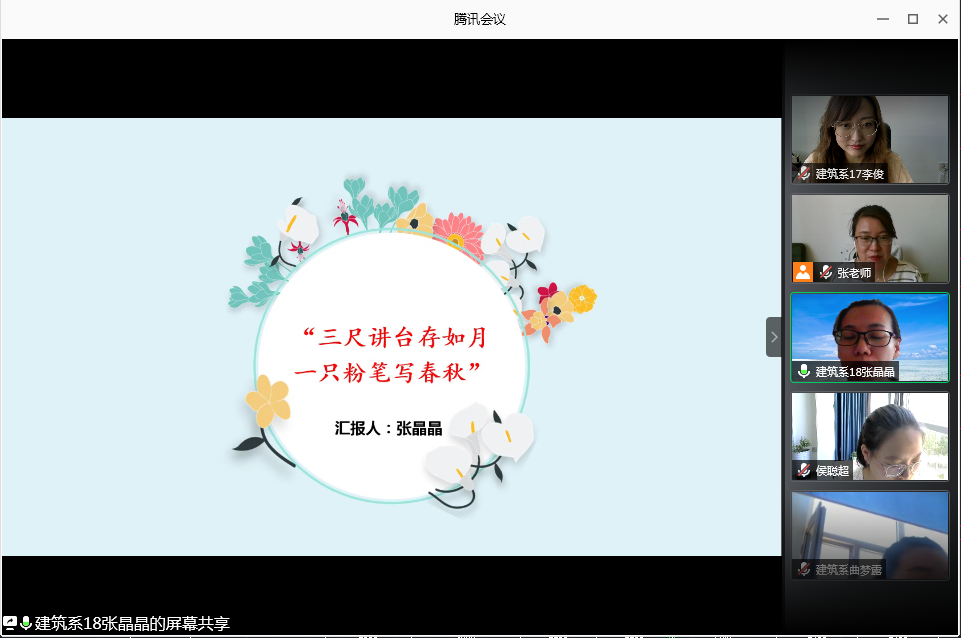Close the Tencent Meeting window
Image resolution: width=961 pixels, height=638 pixels.
pyautogui.click(x=942, y=19)
